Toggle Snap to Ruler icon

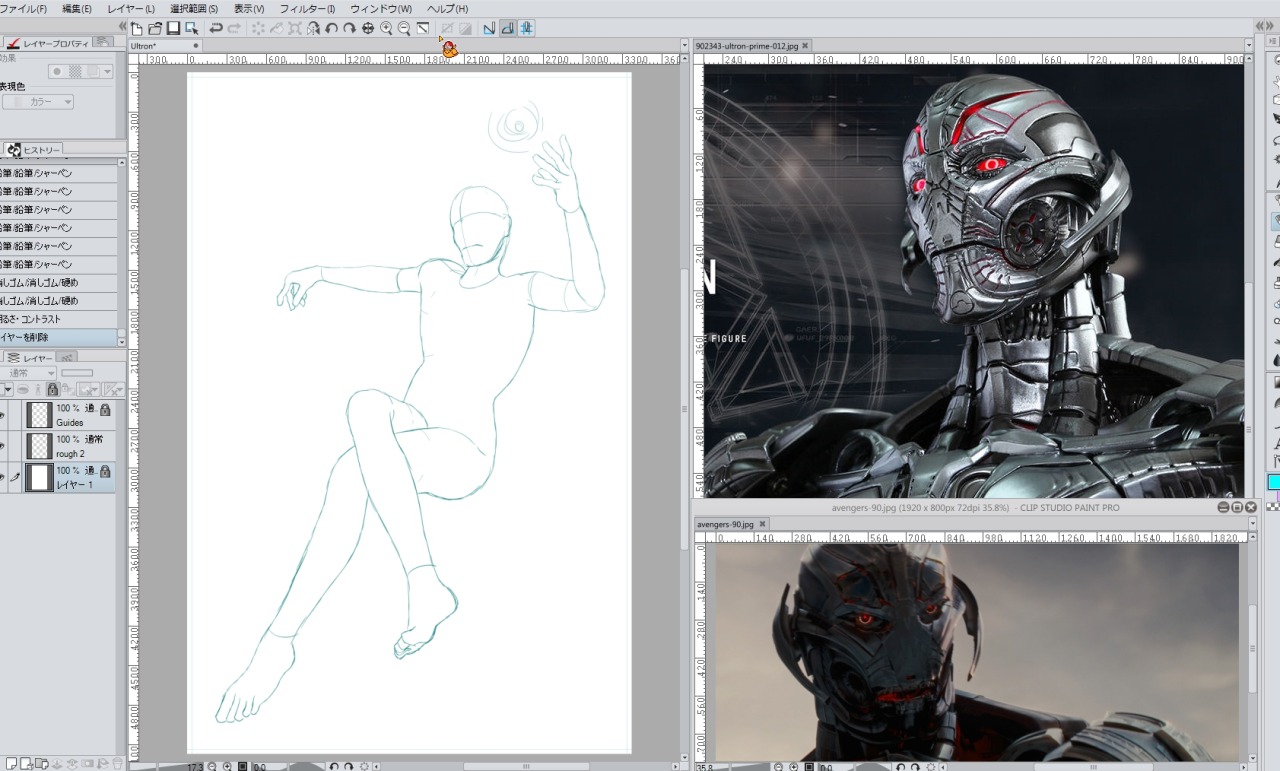point(490,29)
